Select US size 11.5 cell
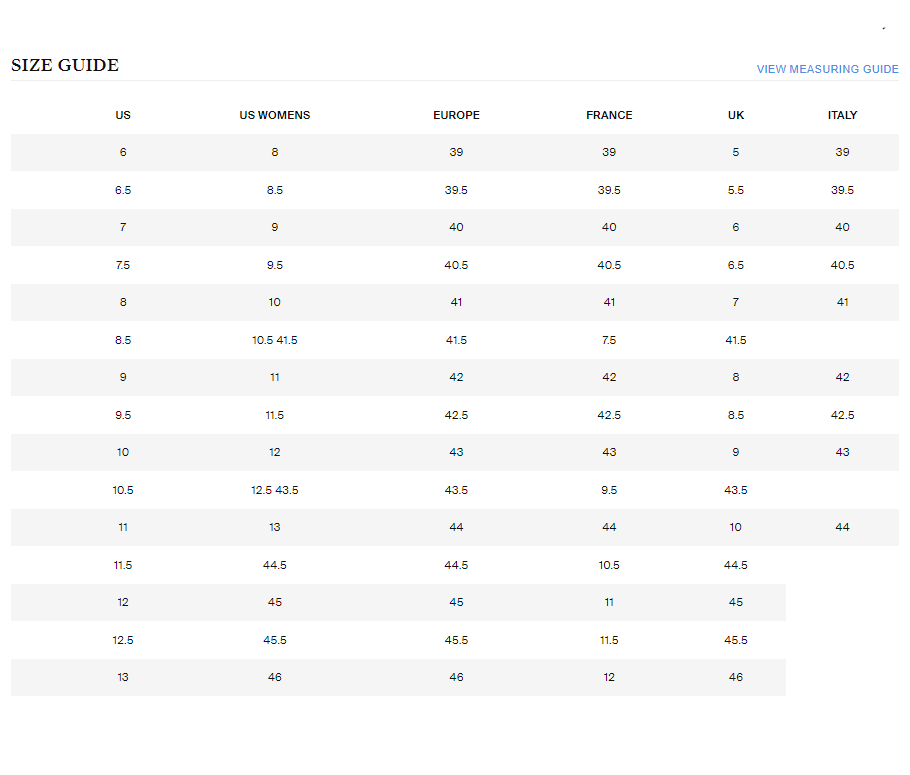The width and height of the screenshot is (910, 775). [123, 565]
